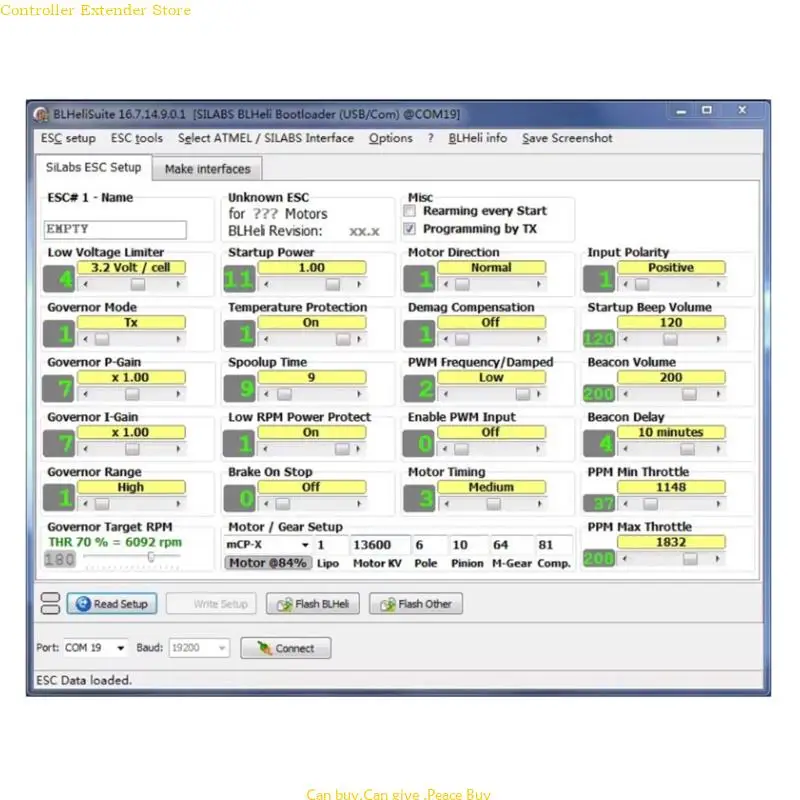Open ESC tools menu
The image size is (800, 800).
coord(137,138)
